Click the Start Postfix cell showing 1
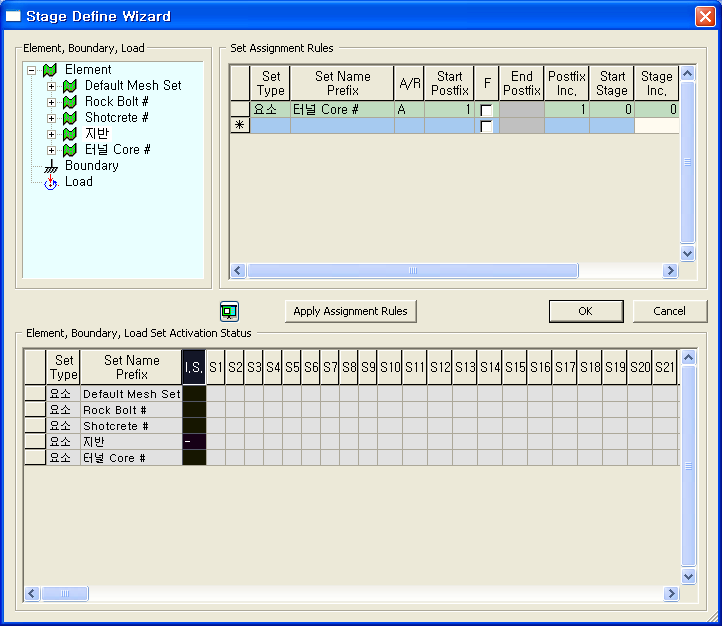Screen dimensions: 722x626 pos(449,110)
